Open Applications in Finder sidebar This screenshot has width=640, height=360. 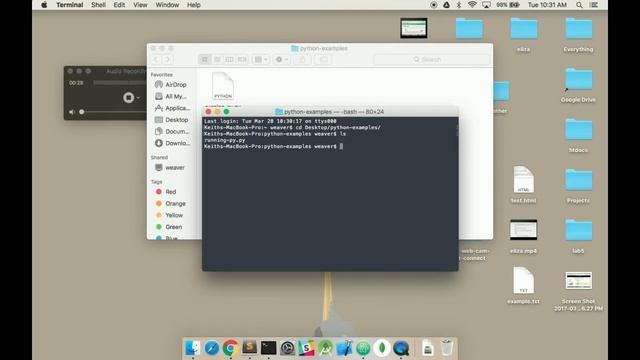(172, 108)
